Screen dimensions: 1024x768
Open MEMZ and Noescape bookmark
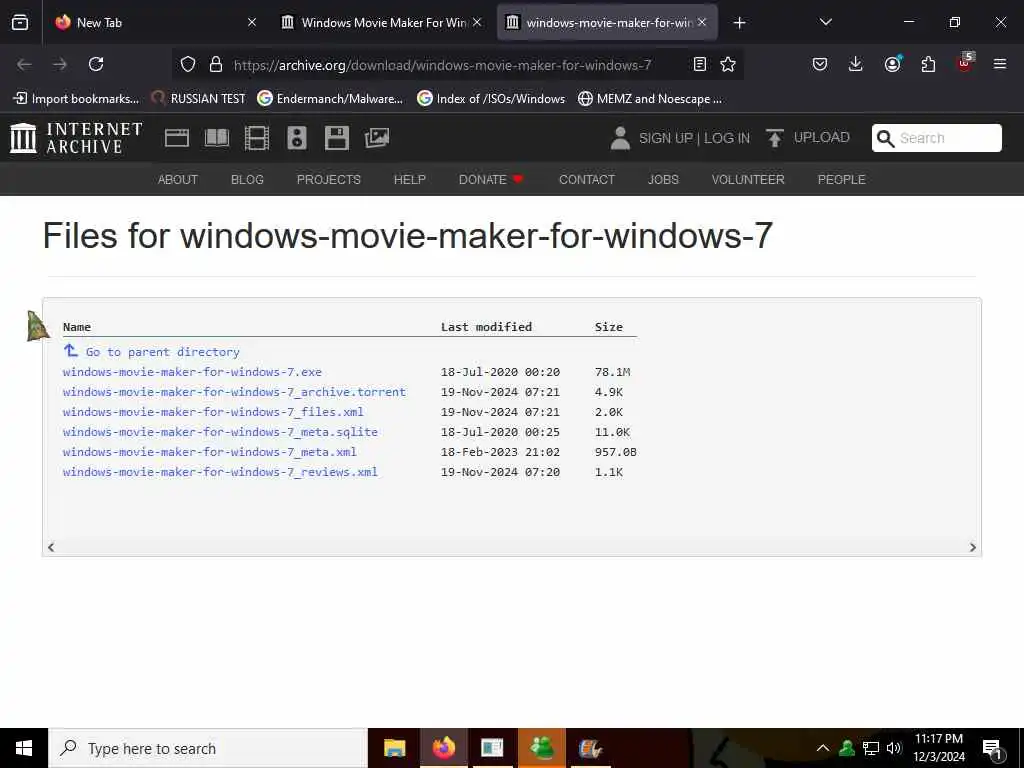pos(650,99)
